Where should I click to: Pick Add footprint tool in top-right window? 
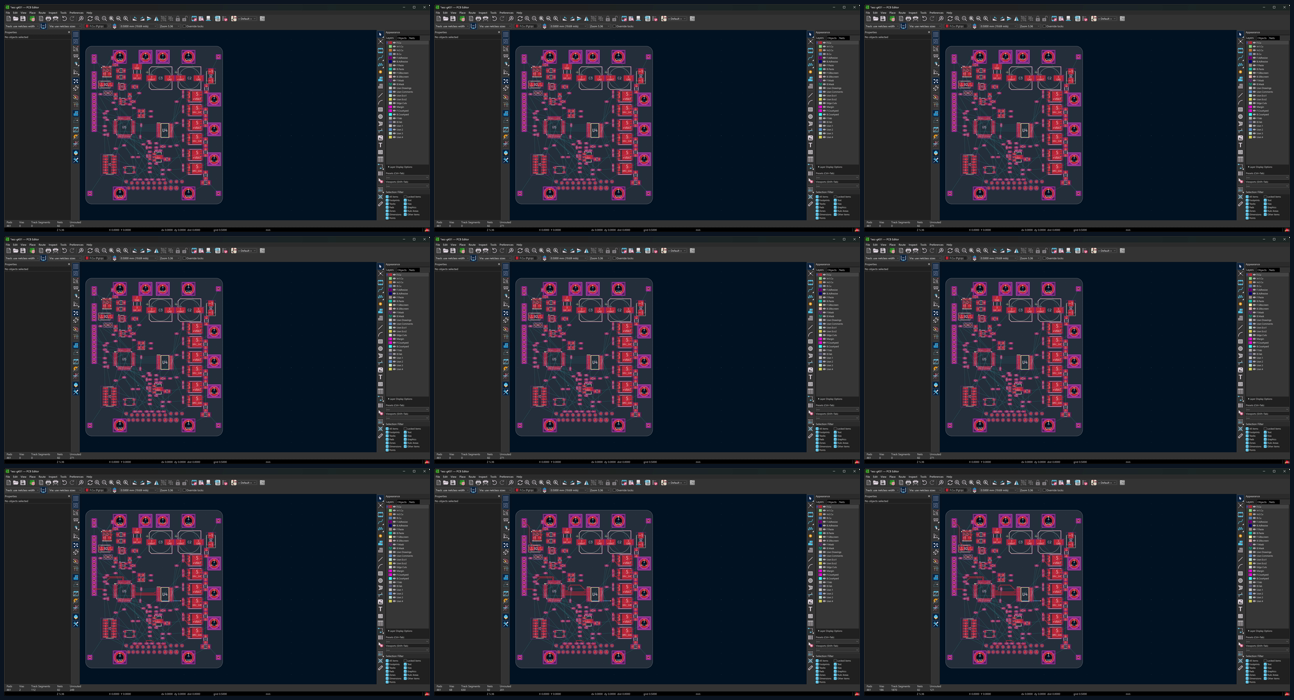pos(1240,50)
